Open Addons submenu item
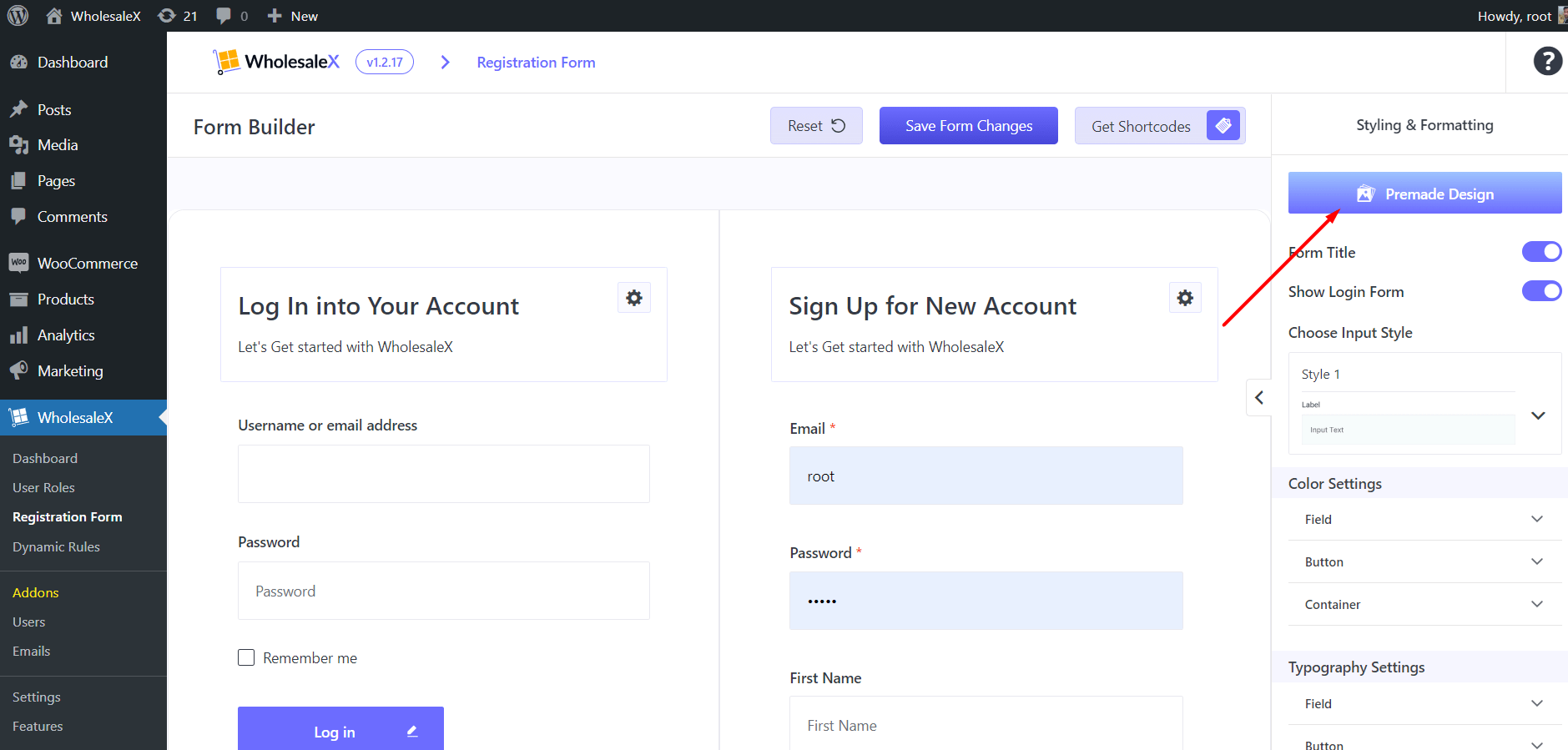The width and height of the screenshot is (1568, 750). [x=35, y=592]
